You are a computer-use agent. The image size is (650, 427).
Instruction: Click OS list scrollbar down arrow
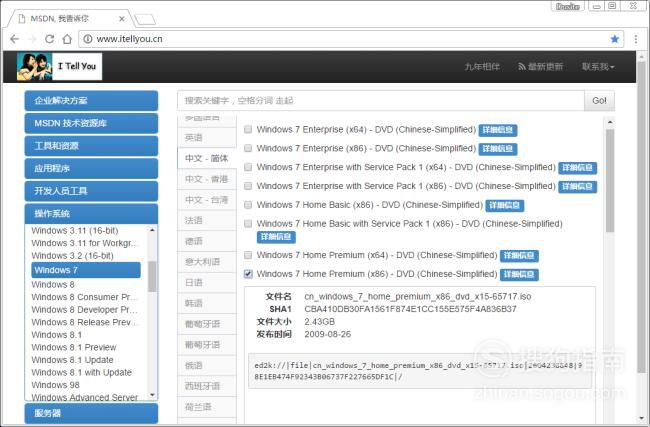point(152,395)
